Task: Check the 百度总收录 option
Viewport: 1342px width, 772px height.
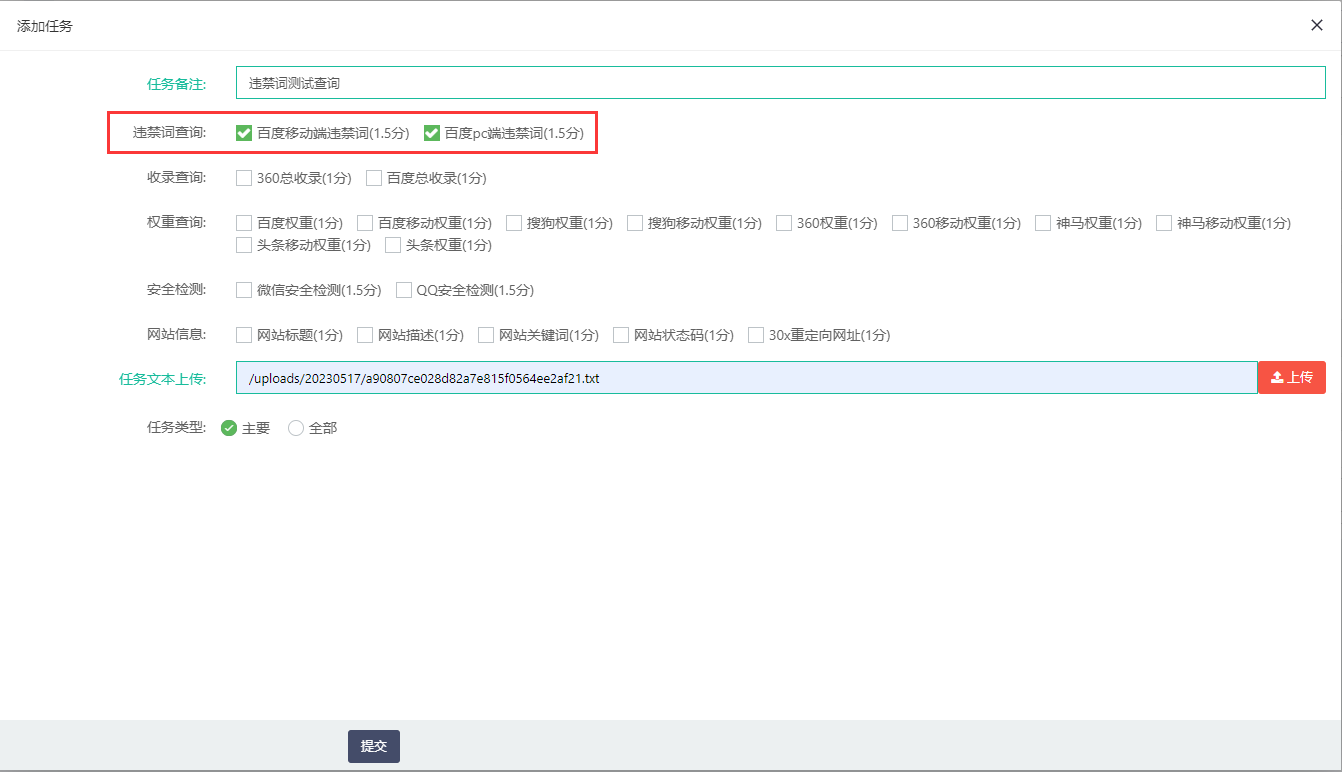Action: (374, 178)
